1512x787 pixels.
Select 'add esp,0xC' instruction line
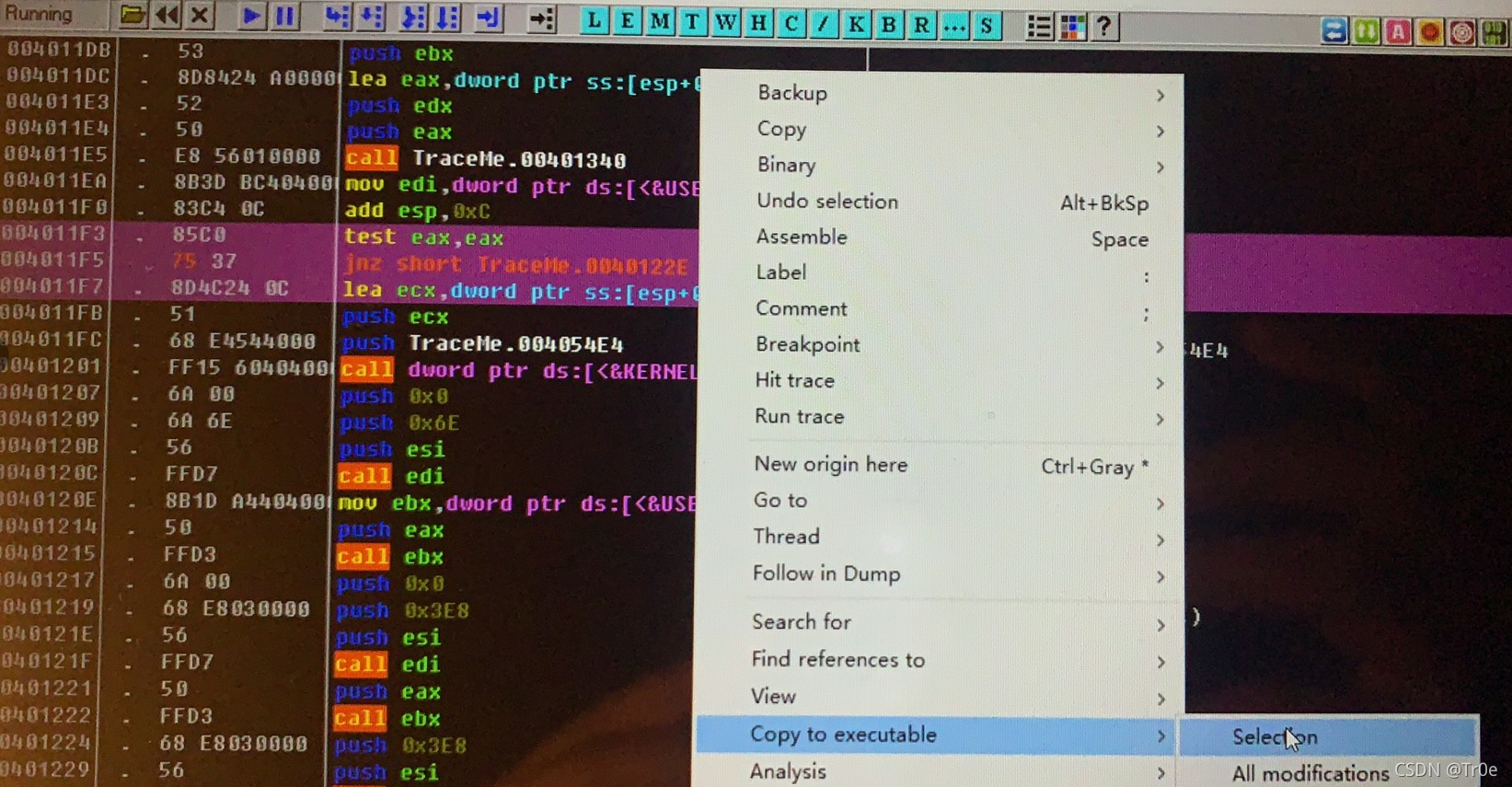(x=417, y=211)
